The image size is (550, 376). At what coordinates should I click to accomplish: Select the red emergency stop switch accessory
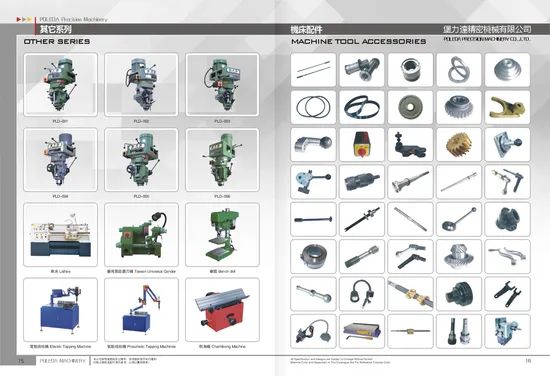tap(362, 145)
